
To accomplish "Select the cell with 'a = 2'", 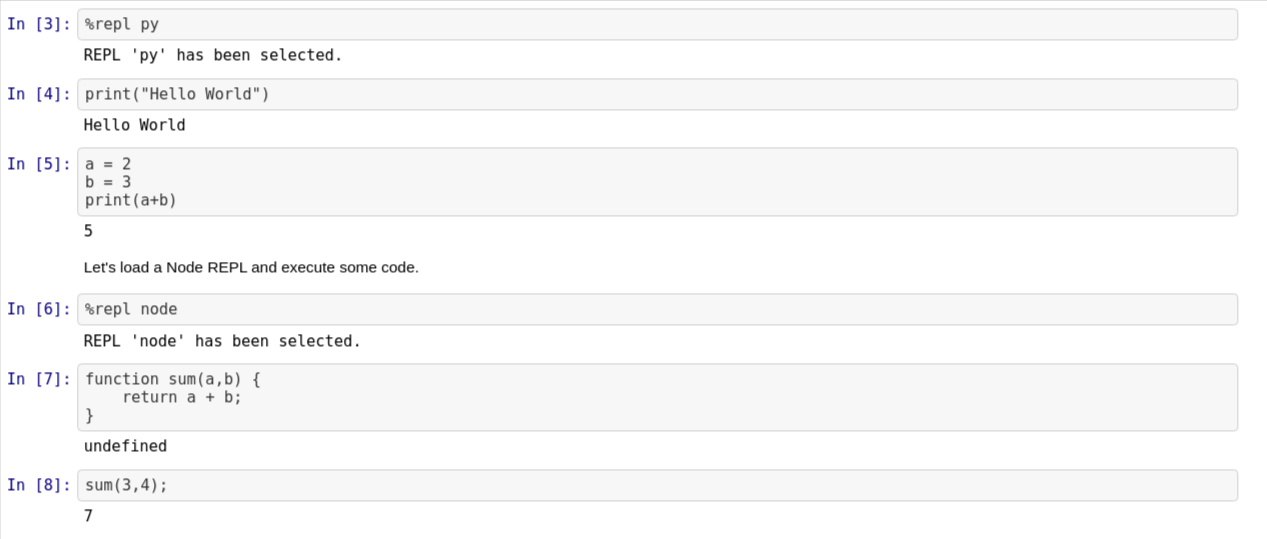I will tap(657, 182).
